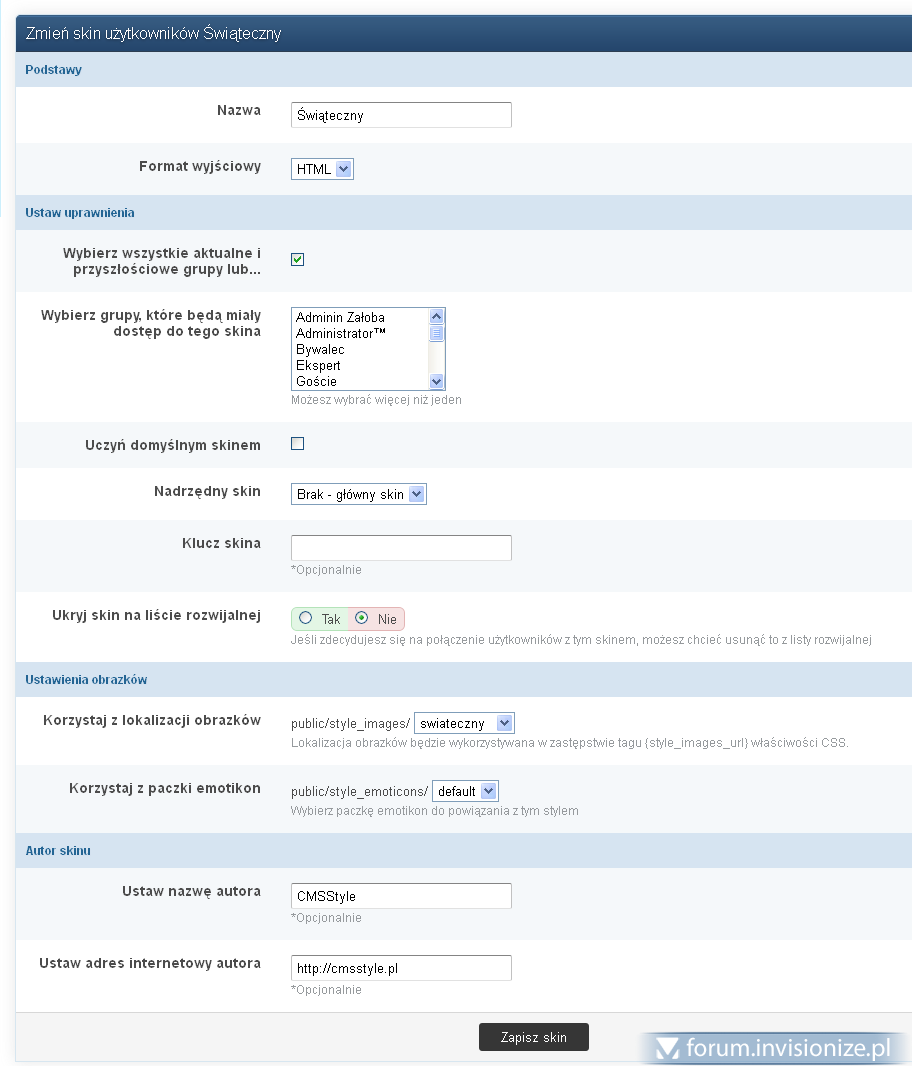912x1066 pixels.
Task: Expand the Nadrzędny skin dropdown
Action: (358, 494)
